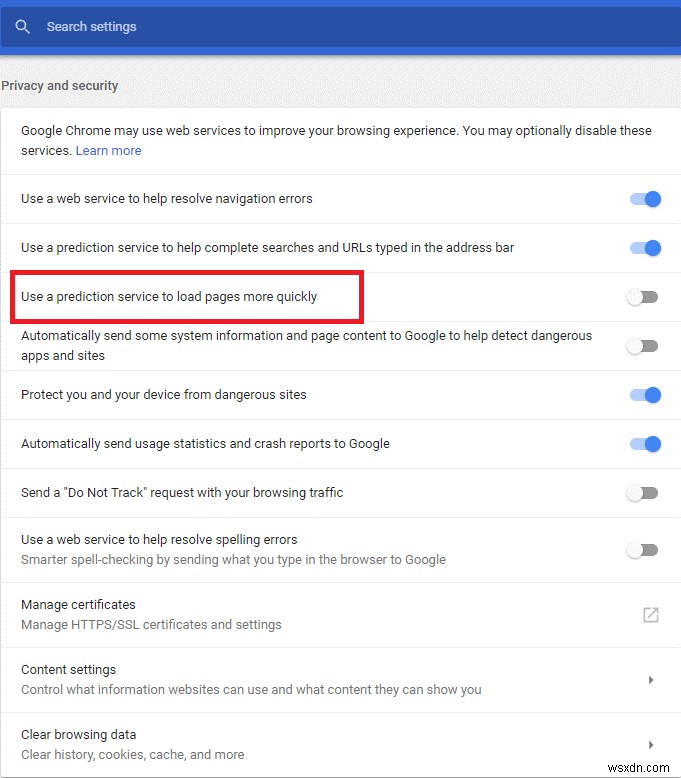Click 'Protect you and your device from dangerous sites' text
Screen dimensions: 681x778
coord(164,394)
